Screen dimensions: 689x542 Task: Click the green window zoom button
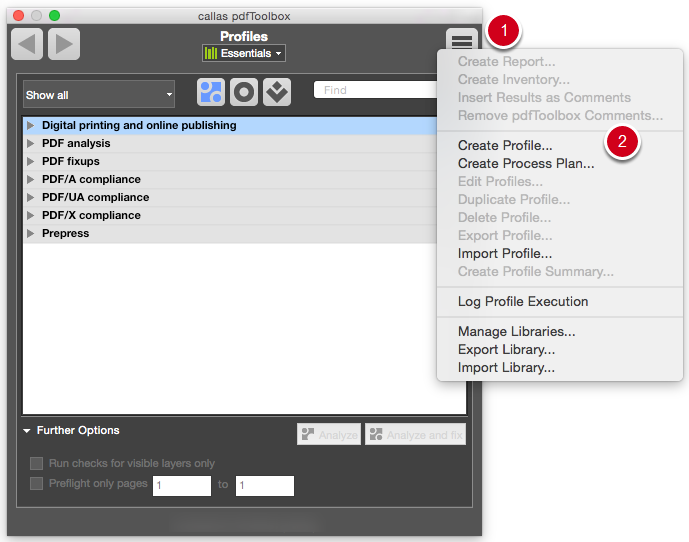(54, 16)
